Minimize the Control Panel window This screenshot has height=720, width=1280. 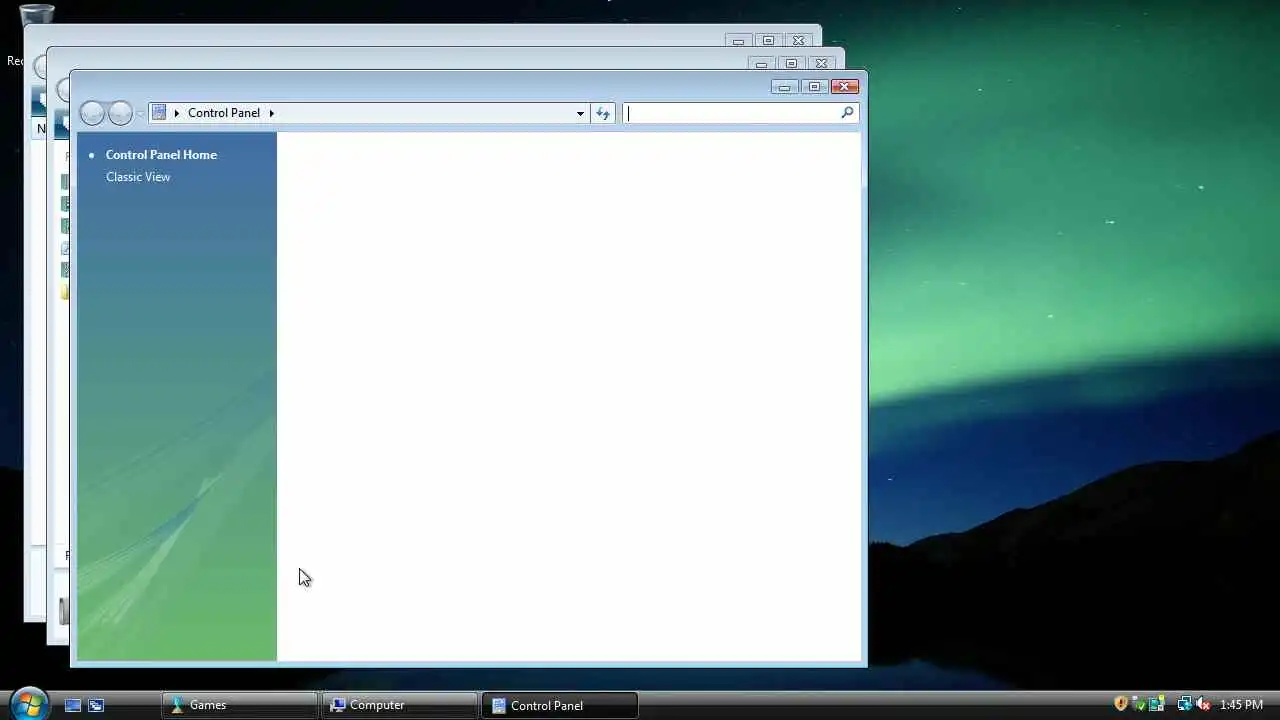pos(785,87)
